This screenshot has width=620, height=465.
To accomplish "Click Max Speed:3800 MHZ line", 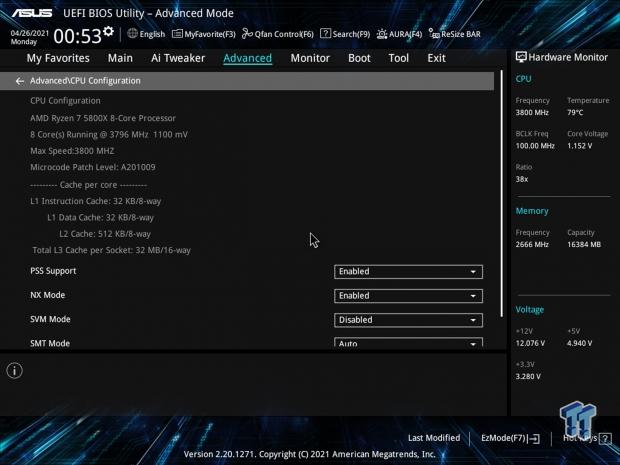I will pyautogui.click(x=72, y=151).
